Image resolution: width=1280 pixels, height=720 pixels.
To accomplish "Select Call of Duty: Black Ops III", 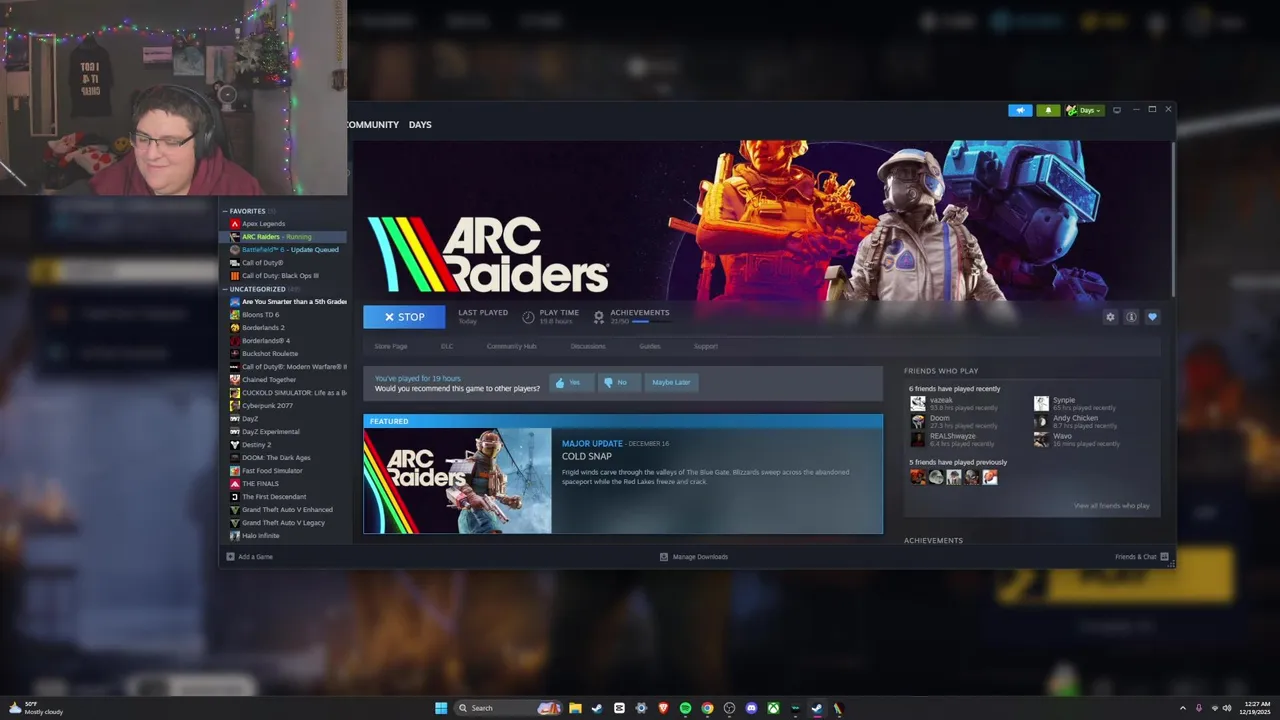I will point(283,276).
